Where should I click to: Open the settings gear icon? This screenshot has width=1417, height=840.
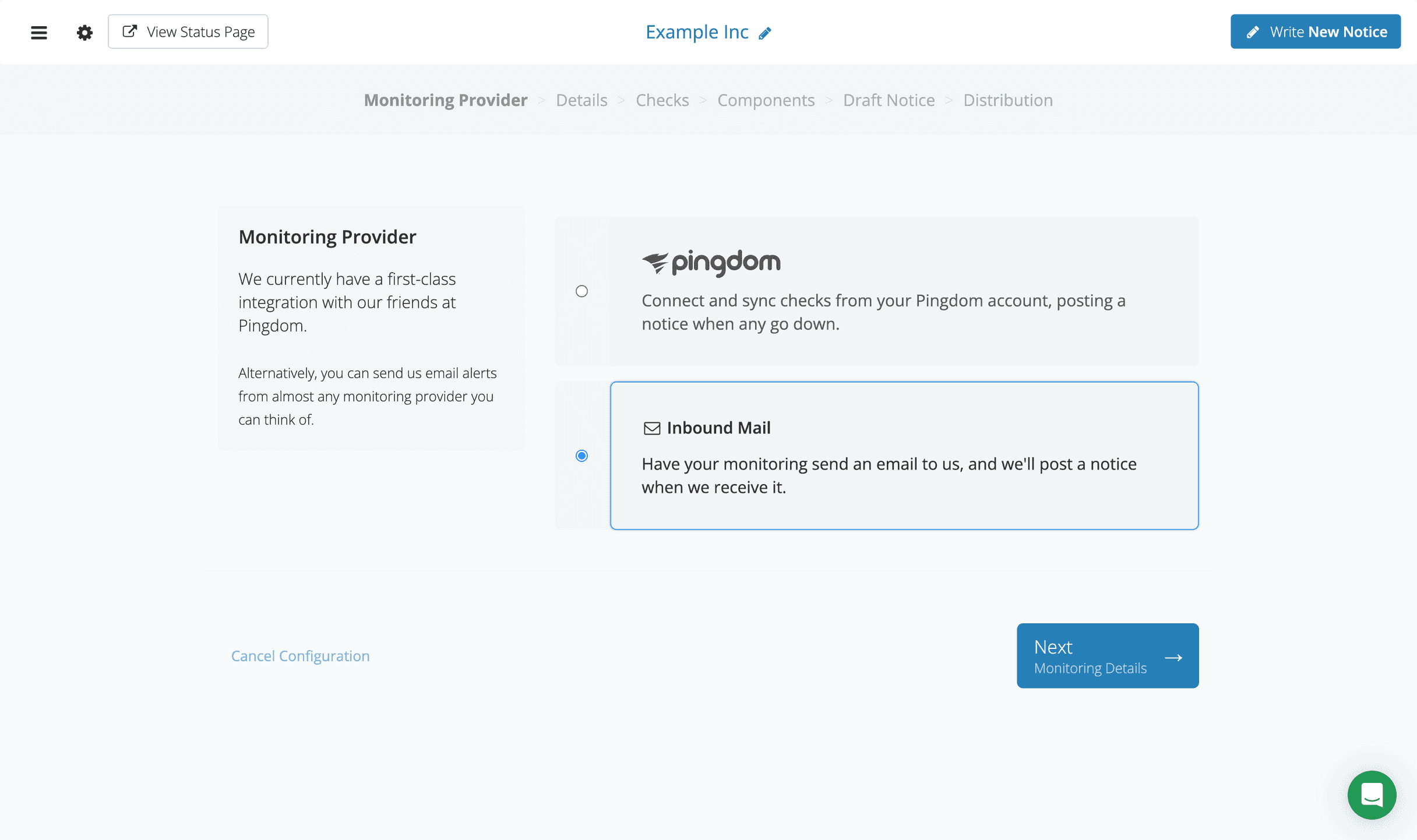click(x=85, y=32)
